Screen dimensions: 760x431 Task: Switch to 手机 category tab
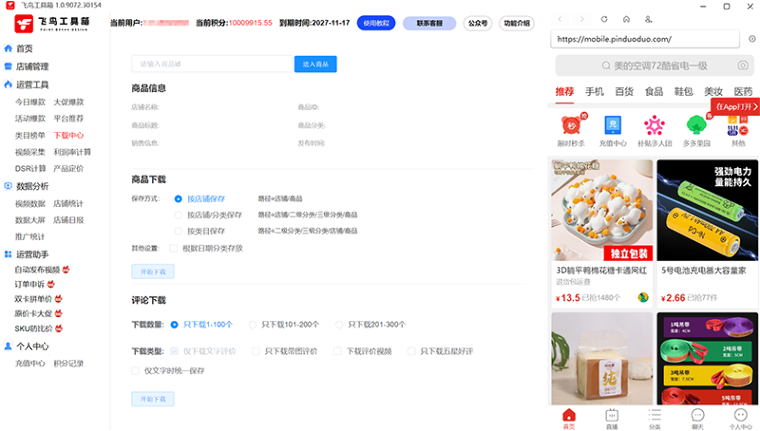tap(594, 92)
